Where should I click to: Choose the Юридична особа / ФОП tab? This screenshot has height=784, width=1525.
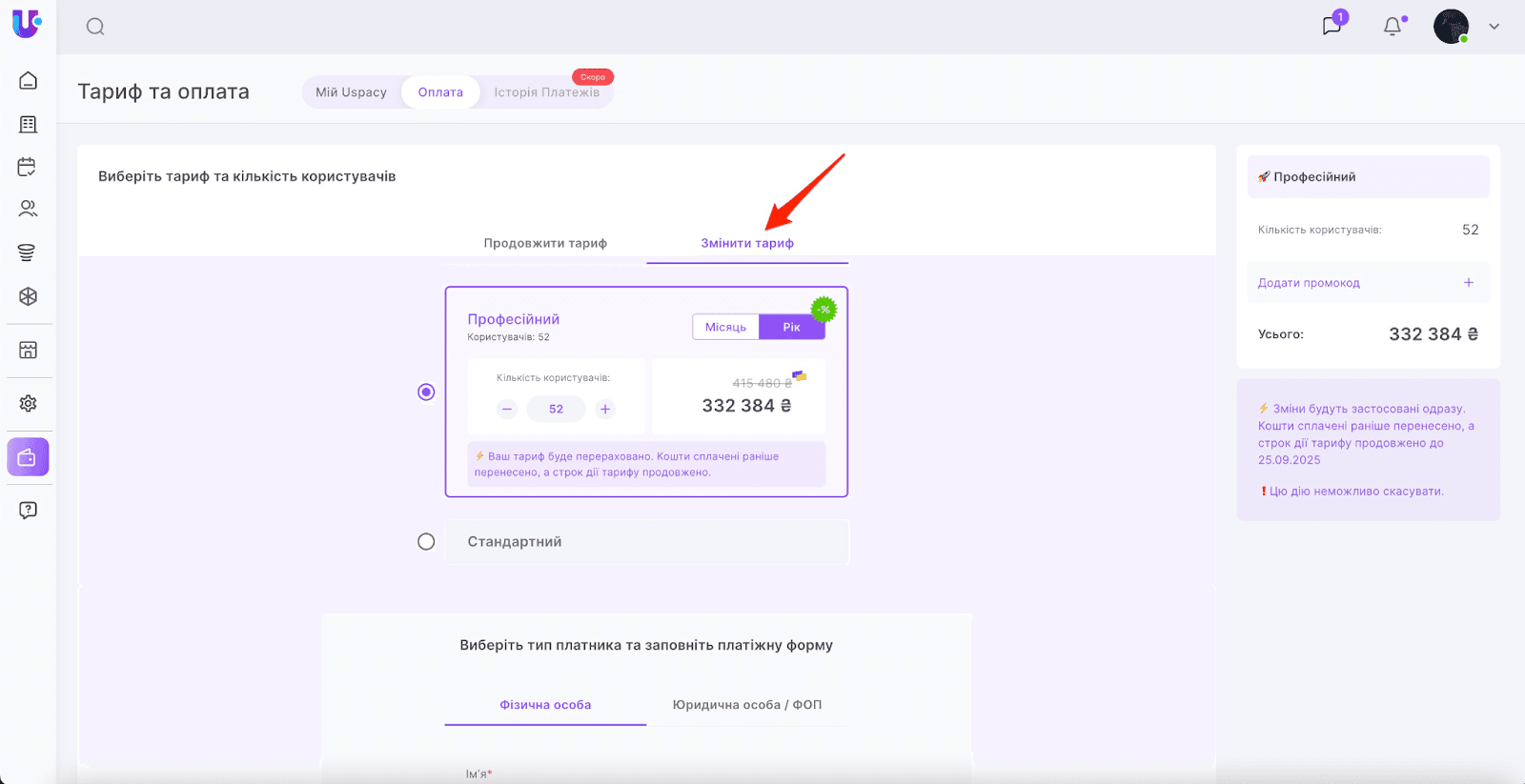tap(747, 705)
